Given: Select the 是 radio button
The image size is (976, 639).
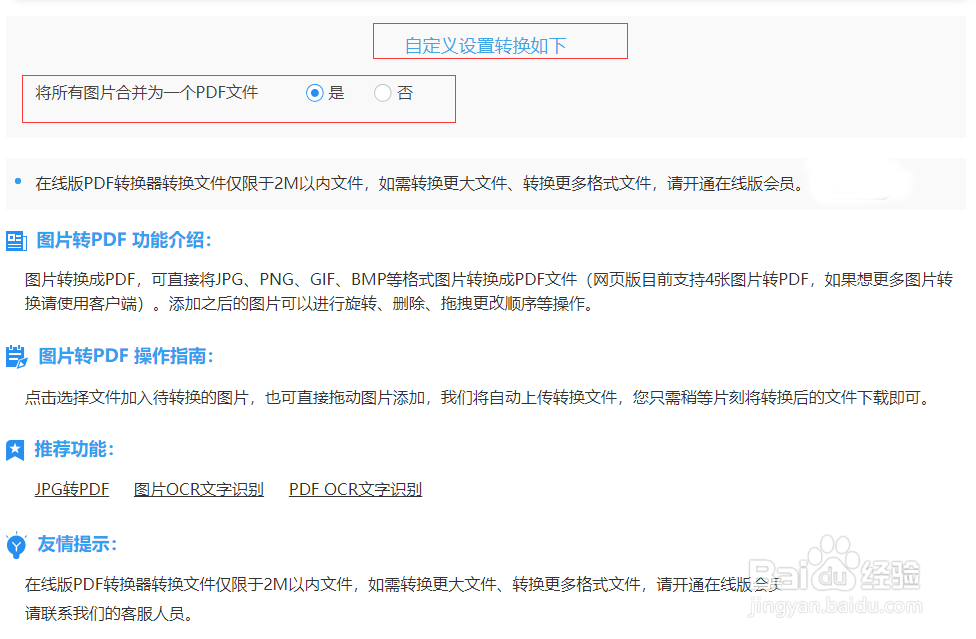Looking at the screenshot, I should (315, 93).
